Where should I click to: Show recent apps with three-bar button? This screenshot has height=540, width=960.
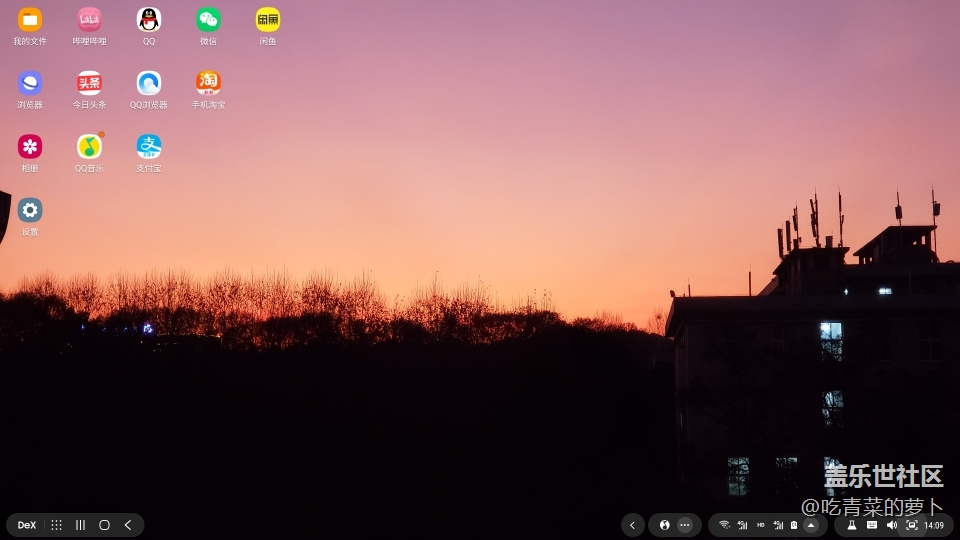pyautogui.click(x=80, y=525)
